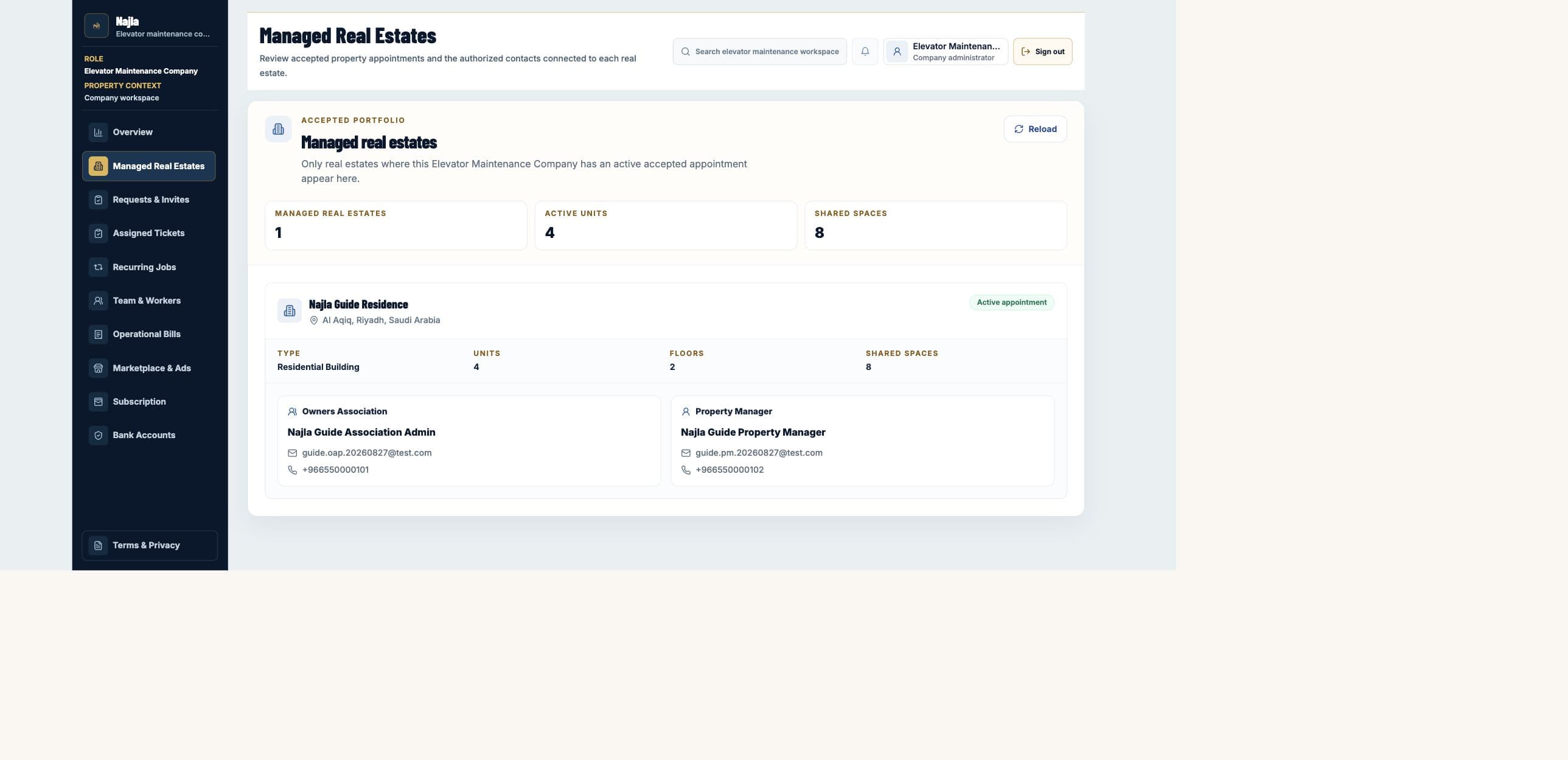The width and height of the screenshot is (1568, 760).
Task: Open the Elevator Maintenance account menu
Action: [x=946, y=52]
